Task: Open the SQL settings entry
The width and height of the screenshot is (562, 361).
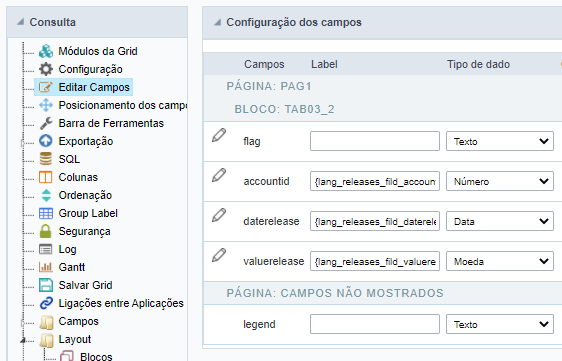Action: click(x=69, y=159)
